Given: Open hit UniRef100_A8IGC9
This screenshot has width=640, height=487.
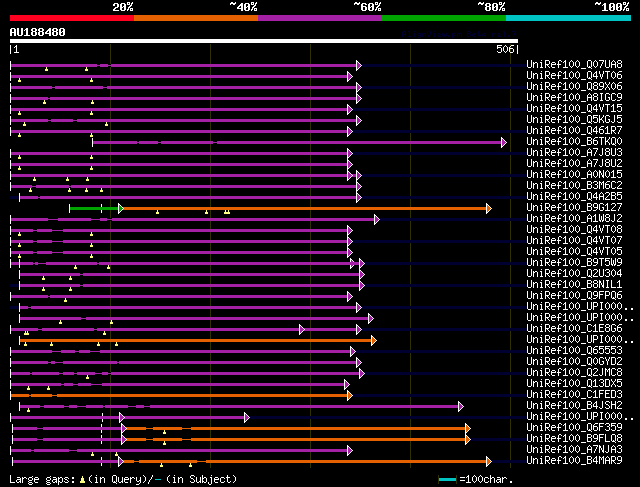Looking at the screenshot, I should (574, 98).
